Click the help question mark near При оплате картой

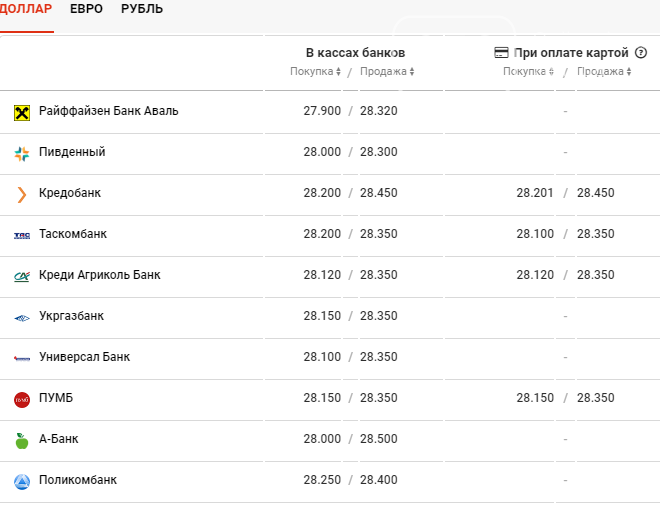click(x=641, y=53)
